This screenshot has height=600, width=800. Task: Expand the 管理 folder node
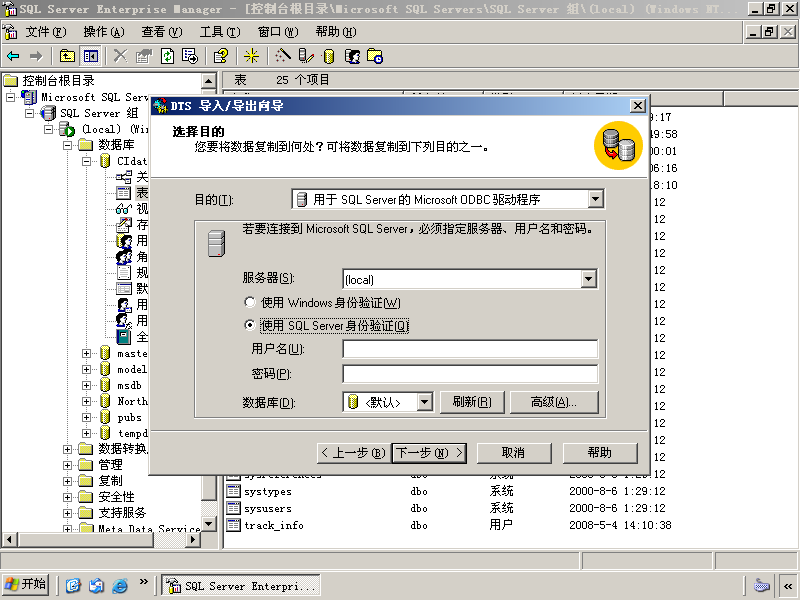pos(67,465)
